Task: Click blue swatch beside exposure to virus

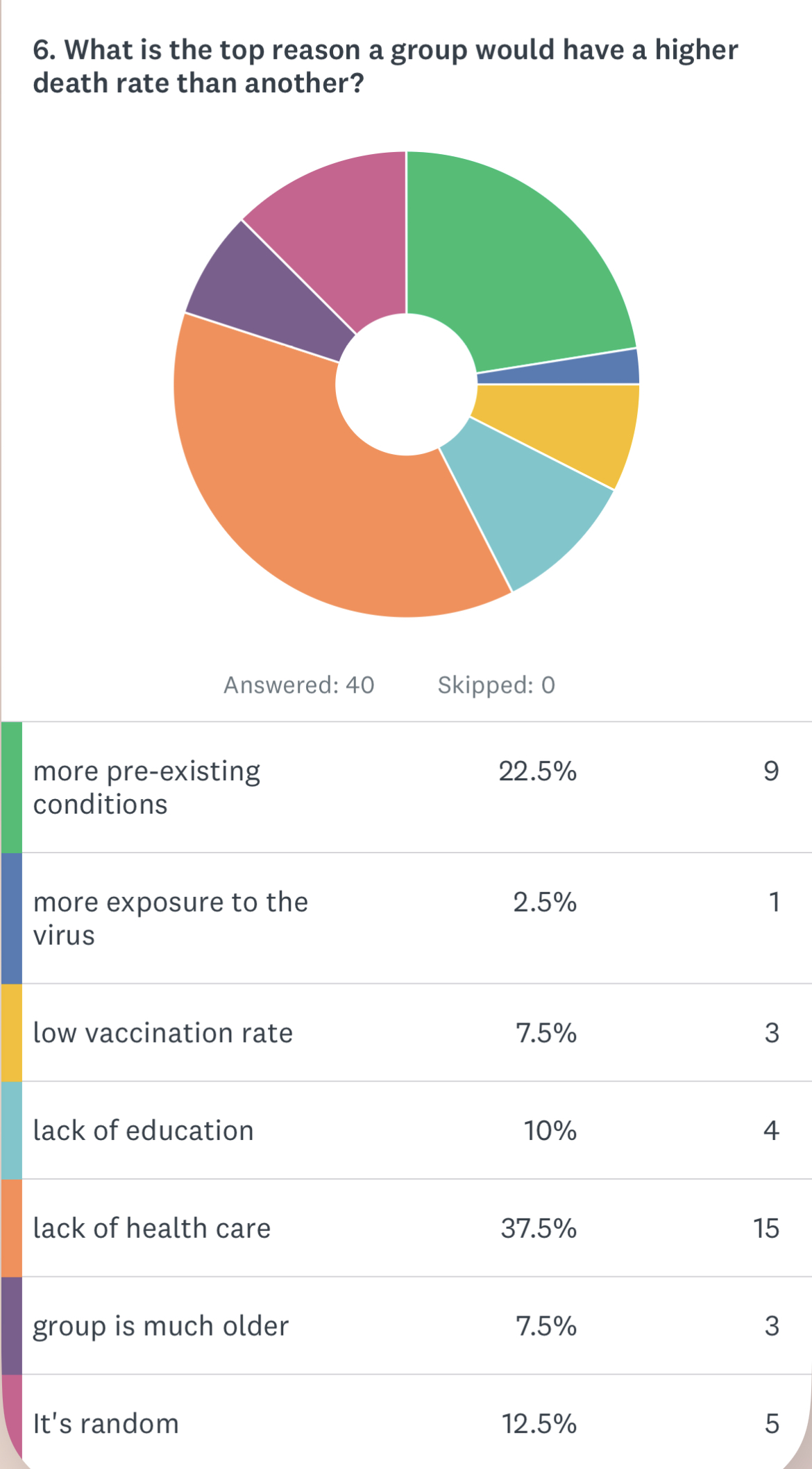Action: [11, 918]
